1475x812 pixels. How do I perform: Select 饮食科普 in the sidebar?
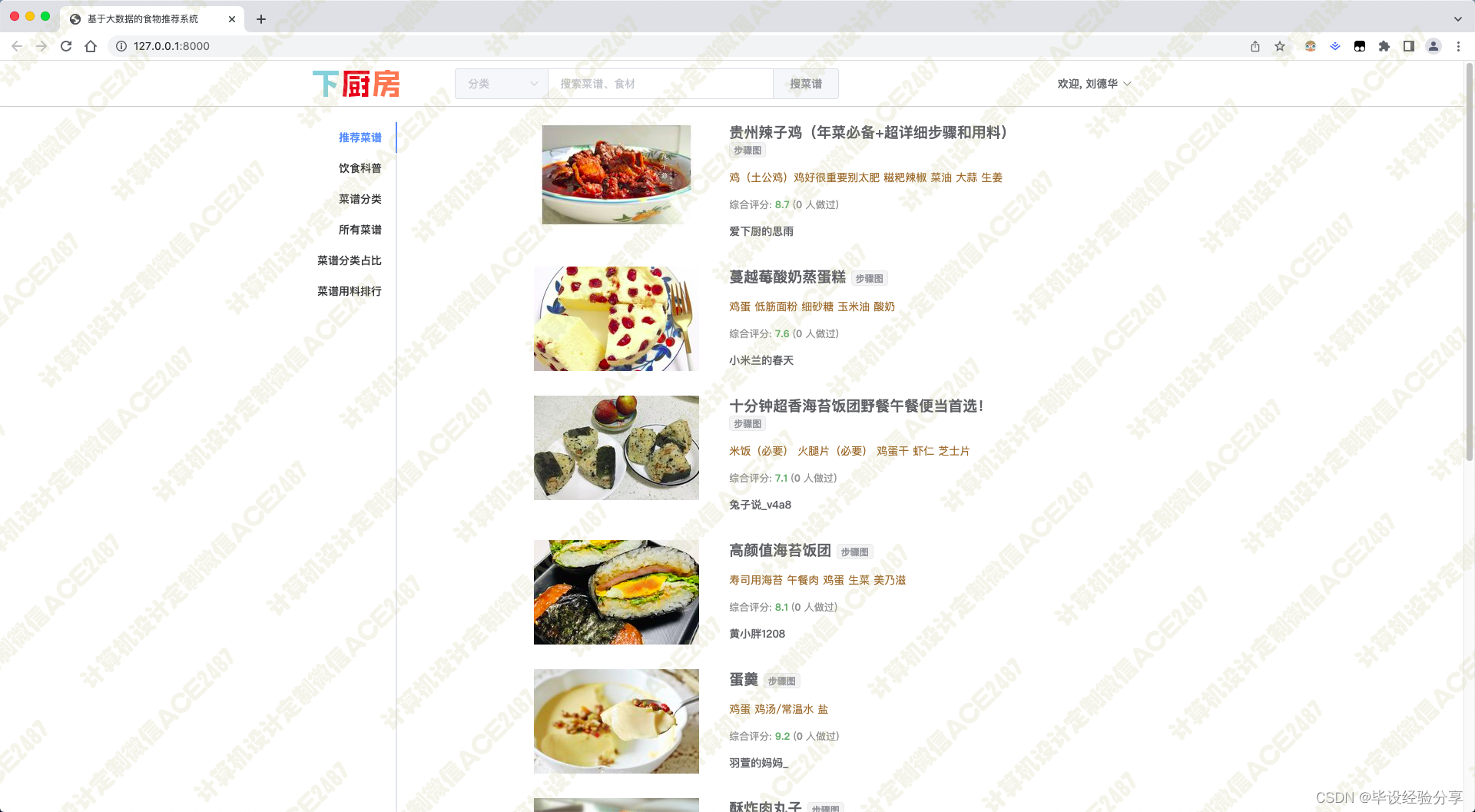360,168
